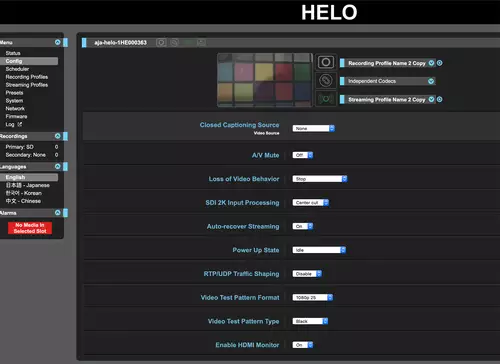The width and height of the screenshot is (500, 364).
Task: Open the Log page
Action: (x=10, y=124)
